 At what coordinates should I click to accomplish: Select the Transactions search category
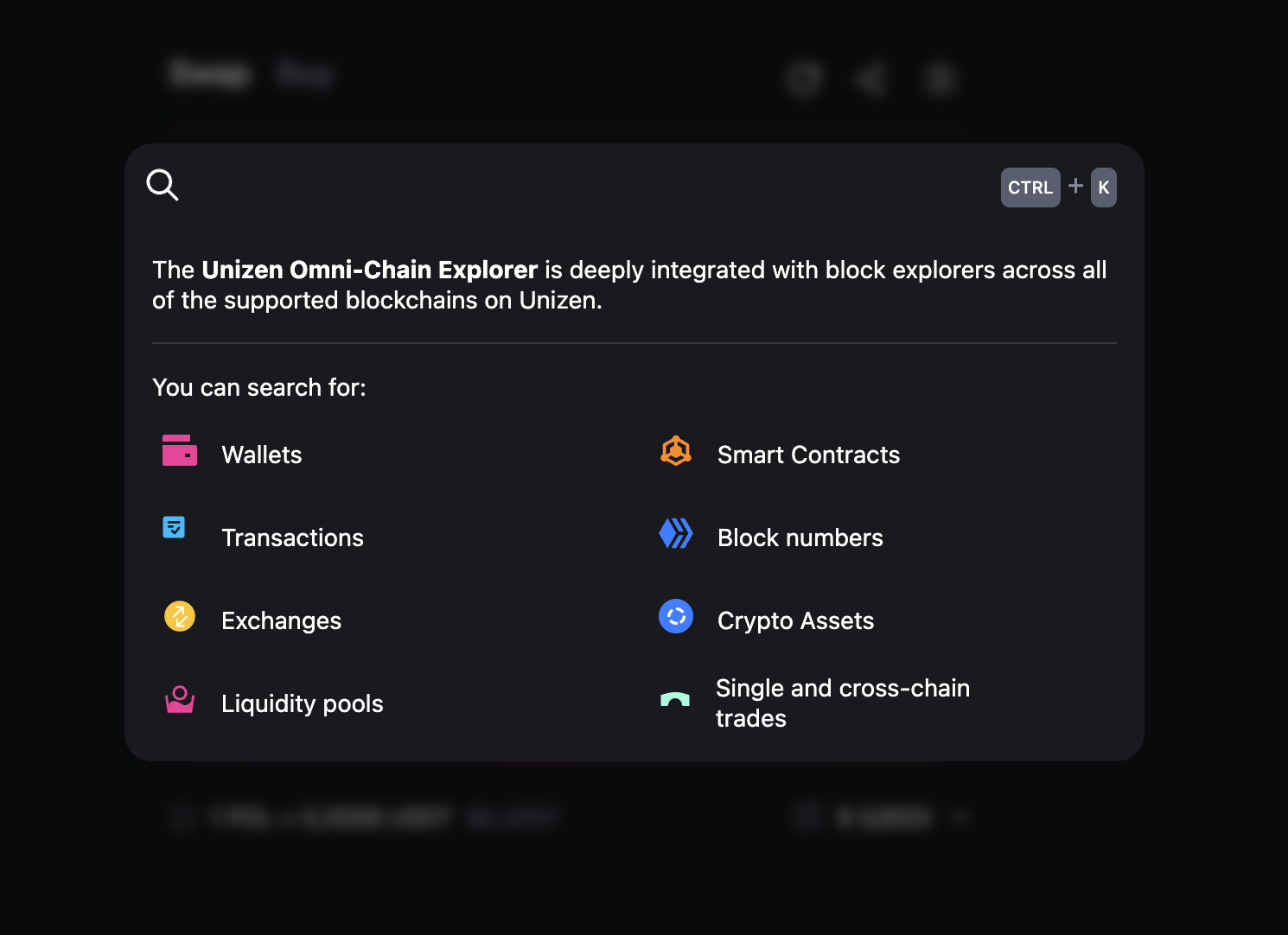[292, 537]
